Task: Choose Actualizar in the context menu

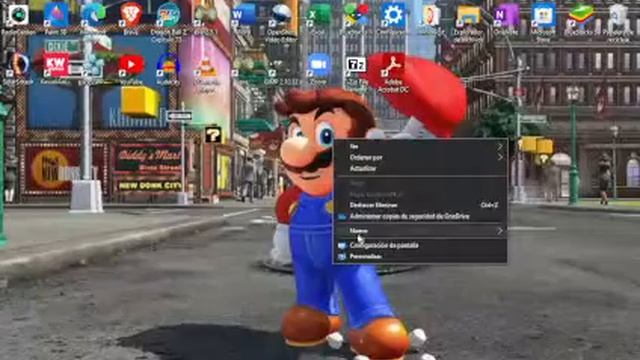Action: coord(420,168)
